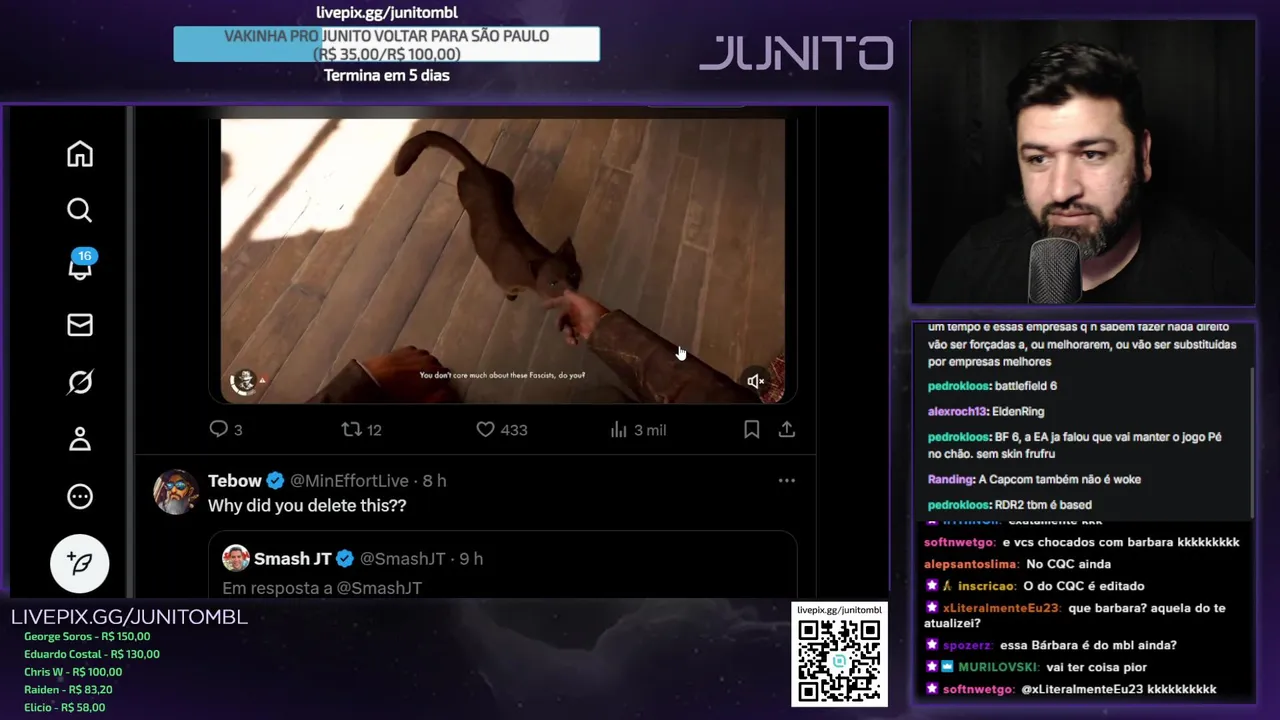Open Messages envelope icon

coord(80,325)
